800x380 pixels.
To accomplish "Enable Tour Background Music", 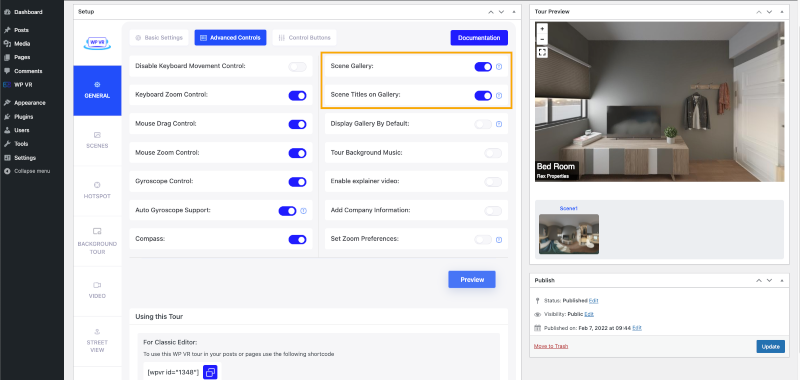I will tap(493, 153).
